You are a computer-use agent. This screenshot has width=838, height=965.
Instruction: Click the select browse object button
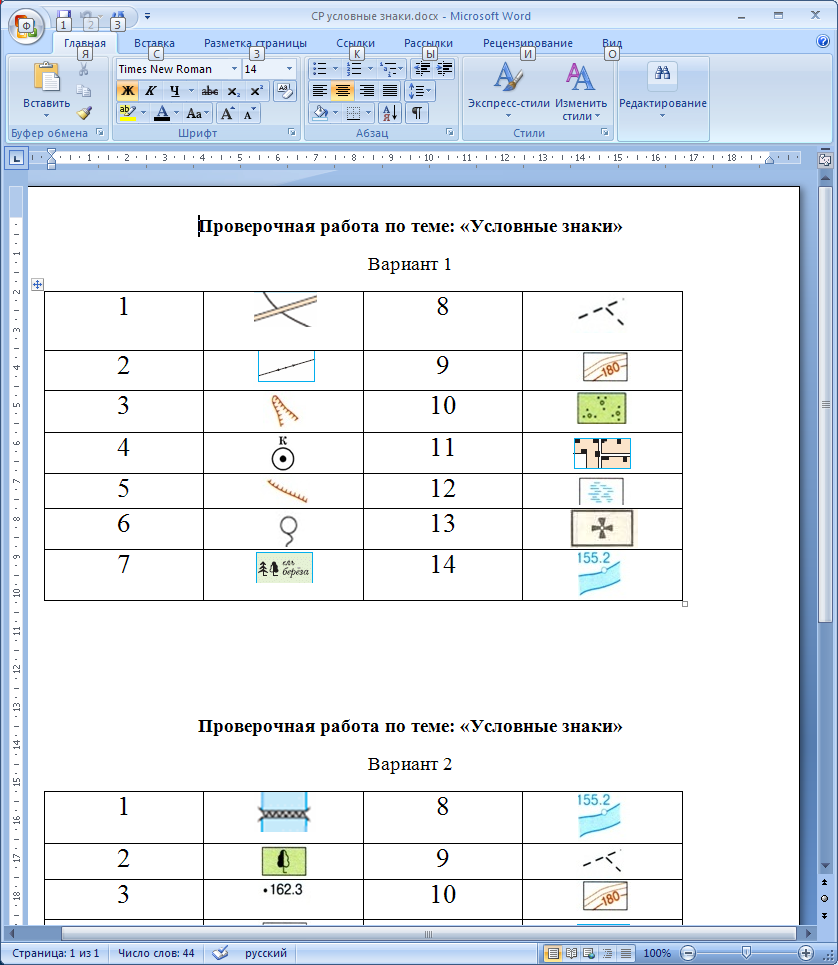825,898
